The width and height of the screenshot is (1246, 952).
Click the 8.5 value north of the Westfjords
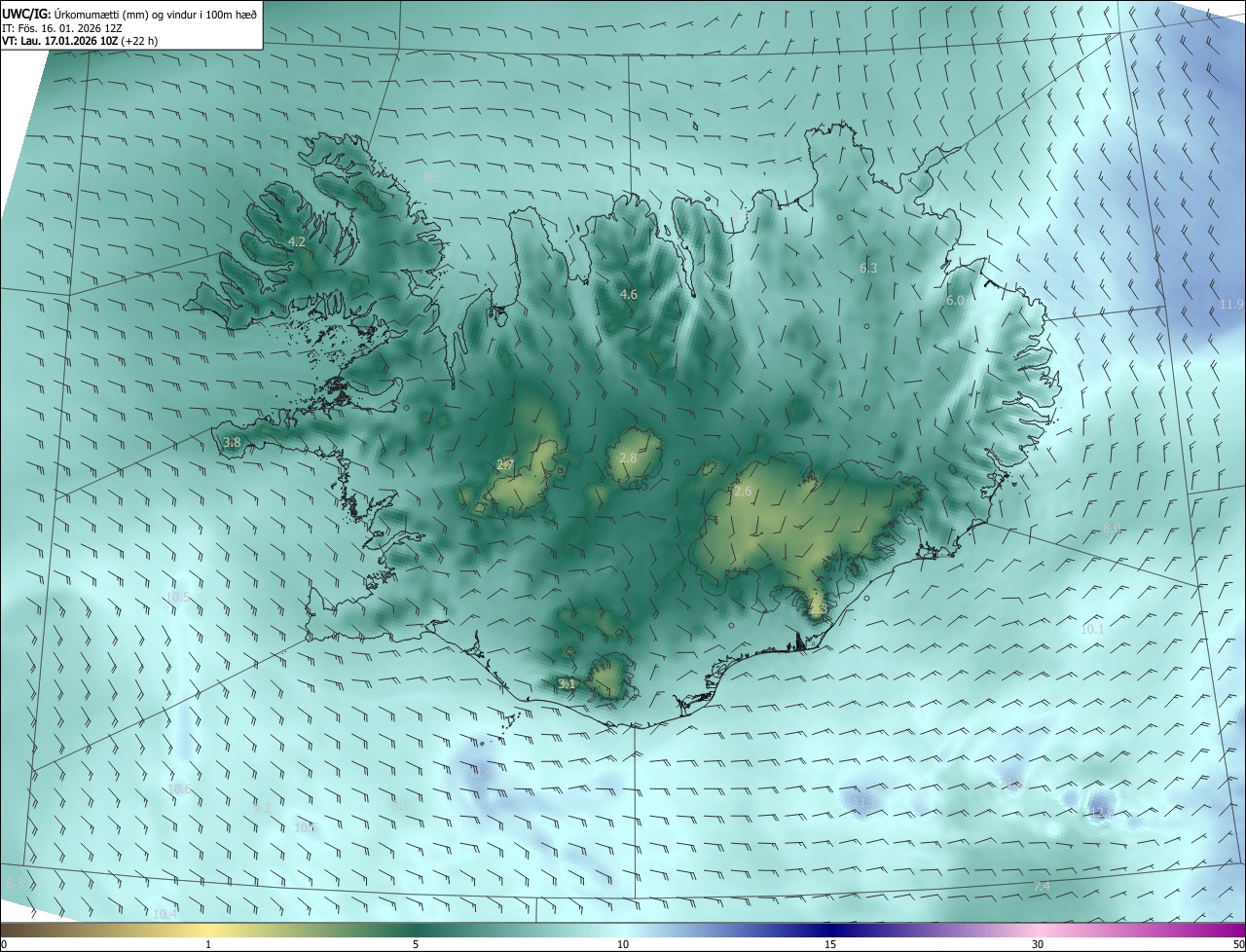(x=433, y=177)
